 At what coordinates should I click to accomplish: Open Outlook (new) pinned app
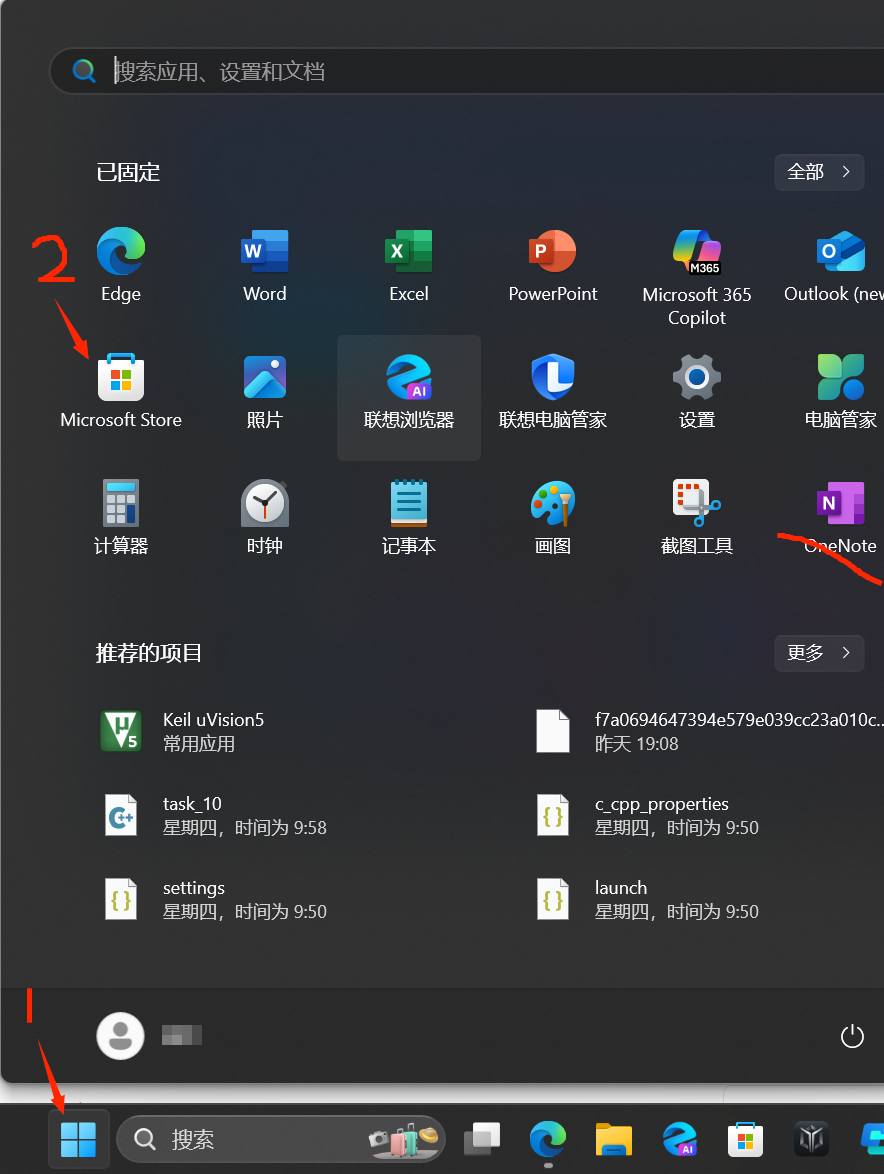(837, 264)
